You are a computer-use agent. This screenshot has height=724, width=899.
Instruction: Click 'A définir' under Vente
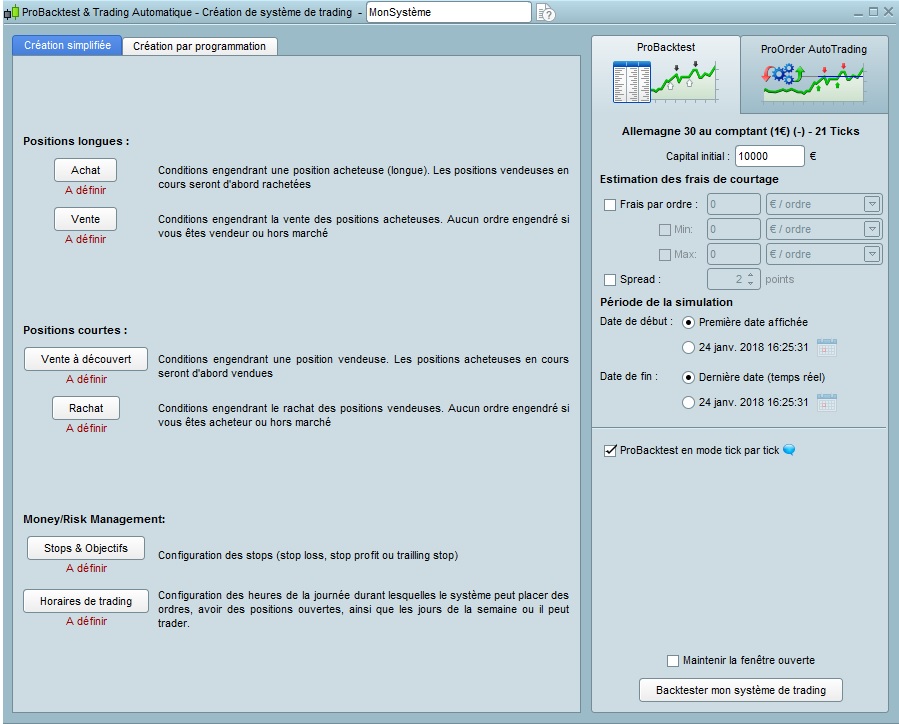click(85, 240)
